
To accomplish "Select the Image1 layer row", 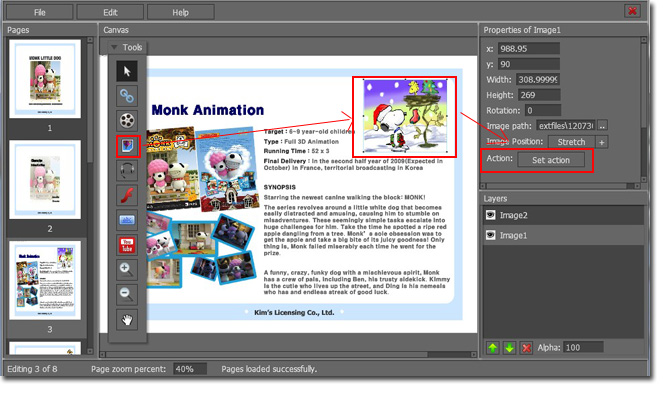I will 563,235.
